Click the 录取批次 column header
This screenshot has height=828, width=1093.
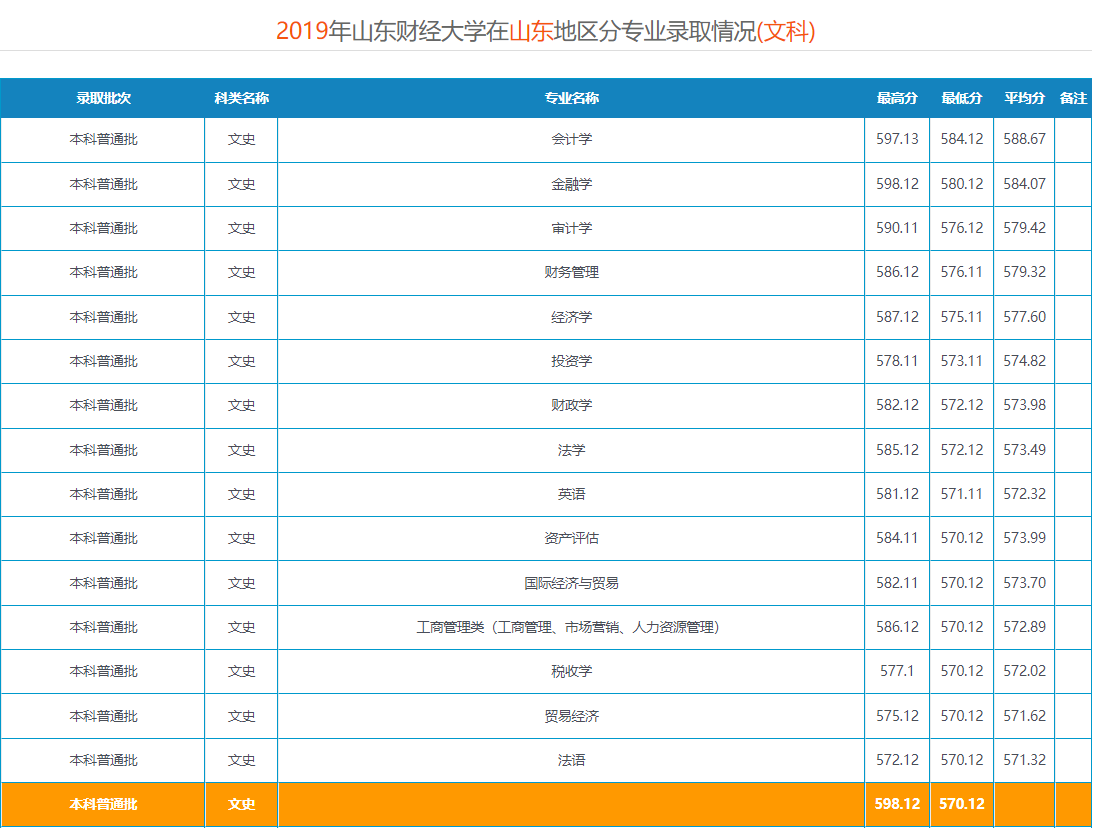point(103,98)
